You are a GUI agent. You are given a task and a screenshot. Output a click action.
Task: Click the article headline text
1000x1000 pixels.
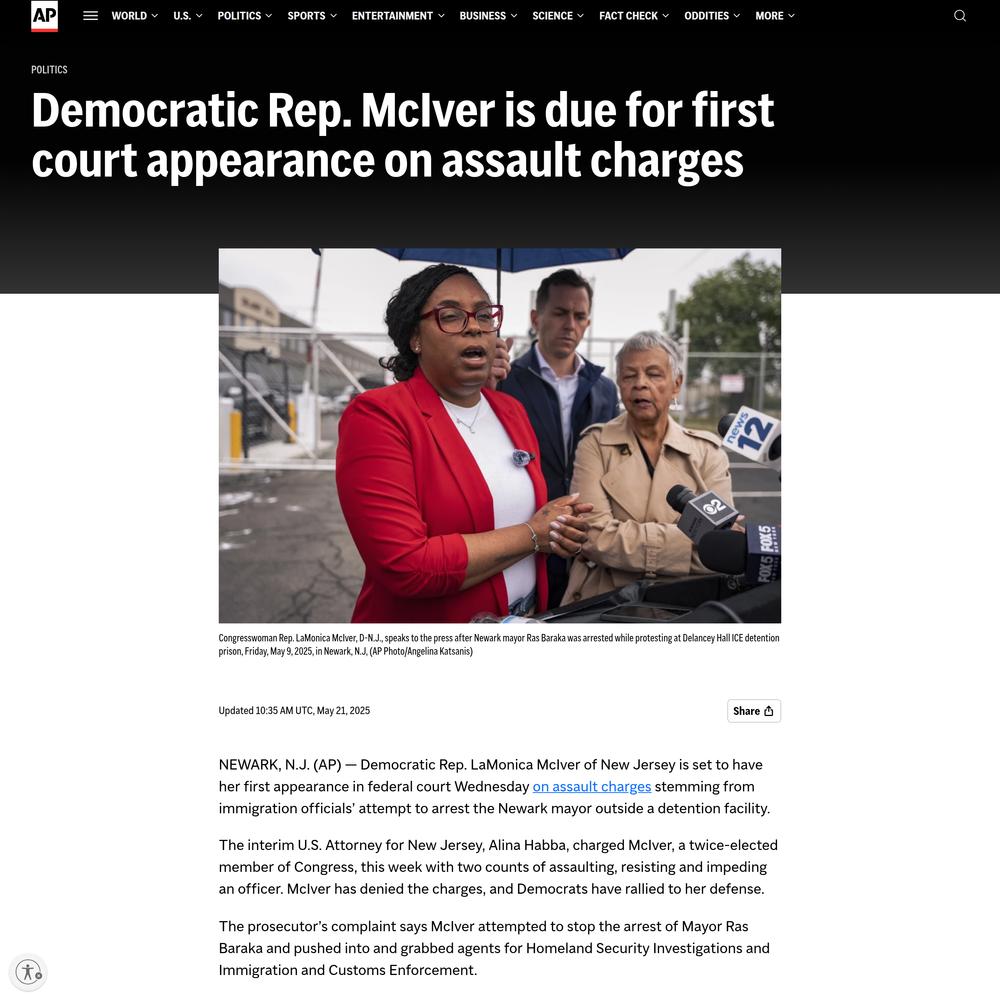click(x=402, y=135)
